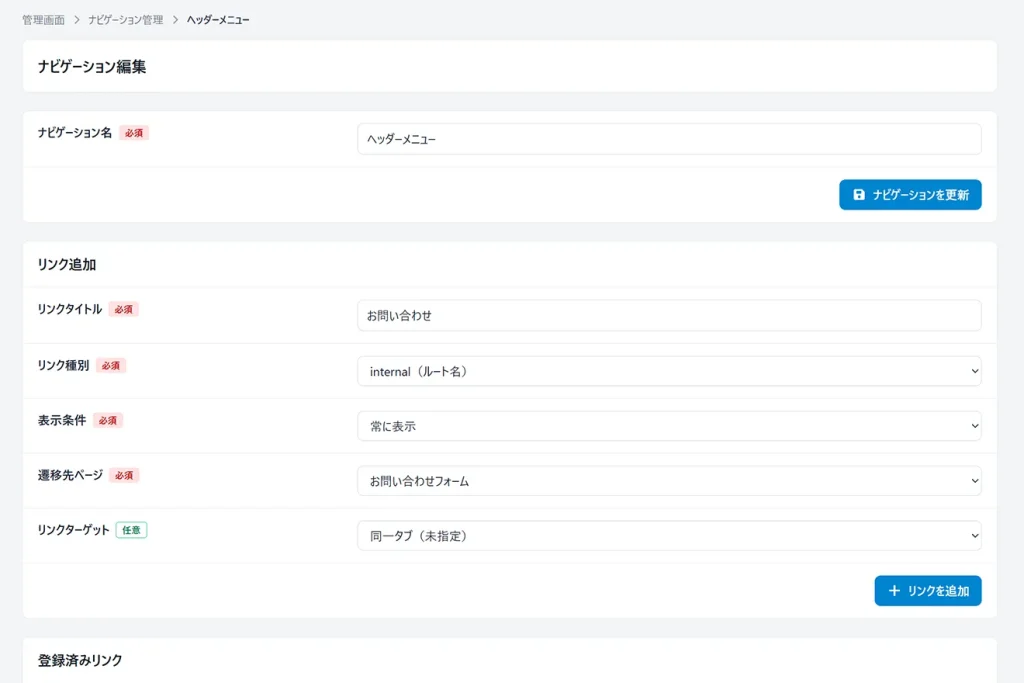Click the リンクターゲット label
The height and width of the screenshot is (683, 1024).
(x=73, y=530)
